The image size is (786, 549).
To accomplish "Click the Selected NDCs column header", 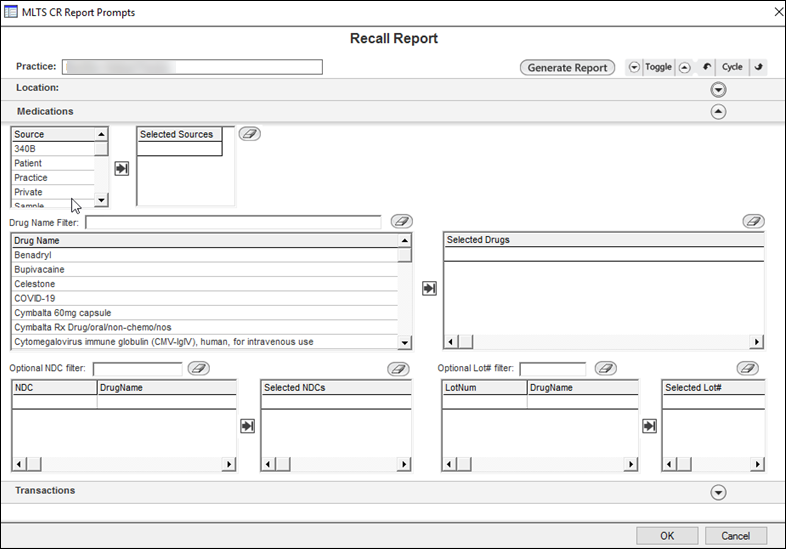I will [x=336, y=388].
